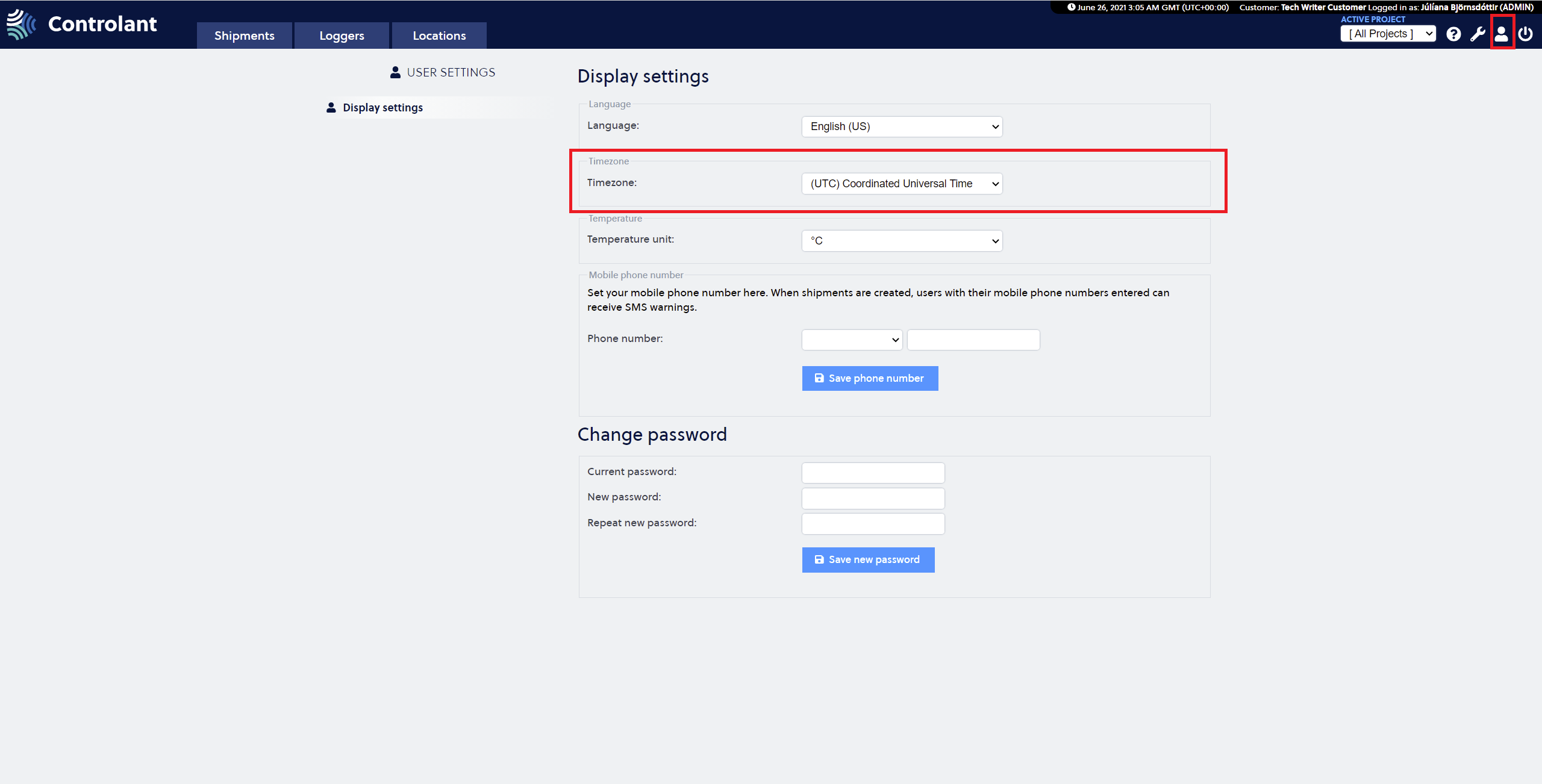Focus the phone number text field

point(973,340)
